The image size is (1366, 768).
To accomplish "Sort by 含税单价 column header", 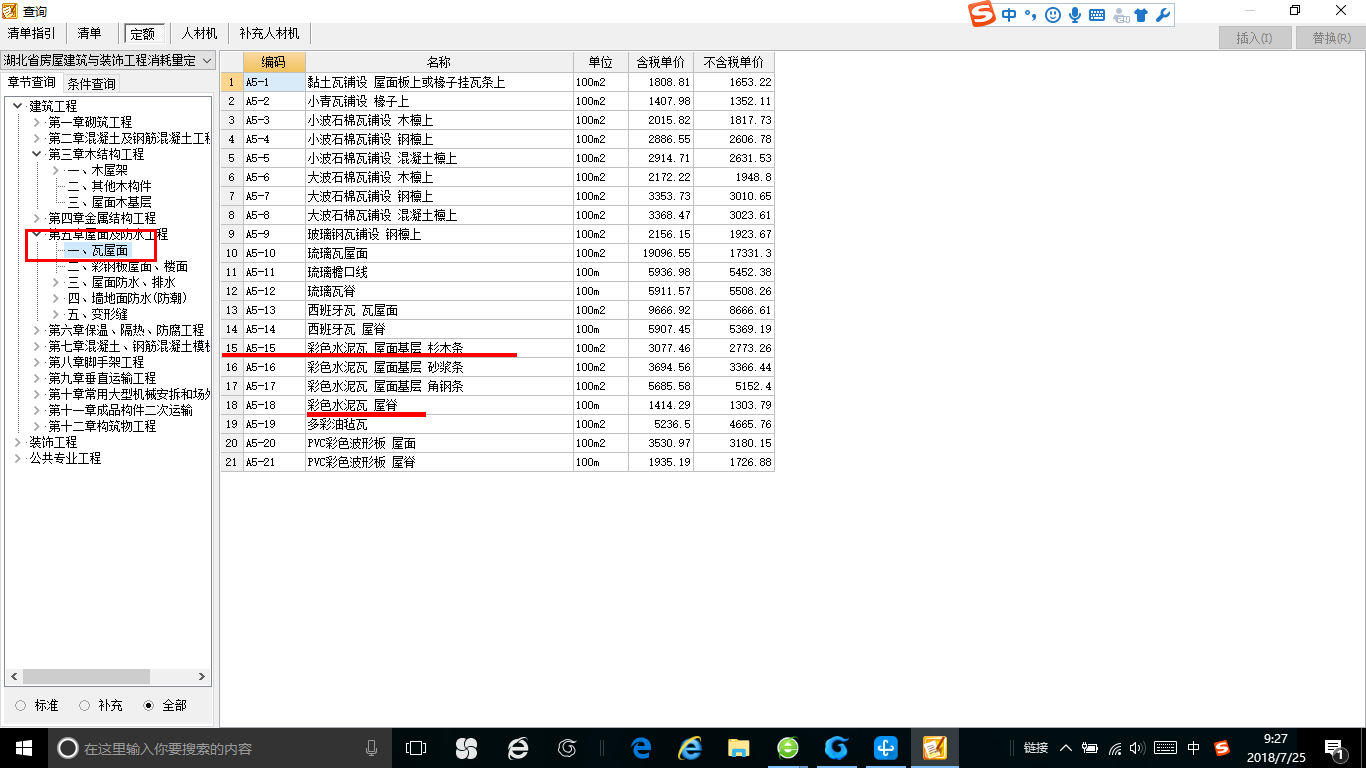I will (x=661, y=62).
